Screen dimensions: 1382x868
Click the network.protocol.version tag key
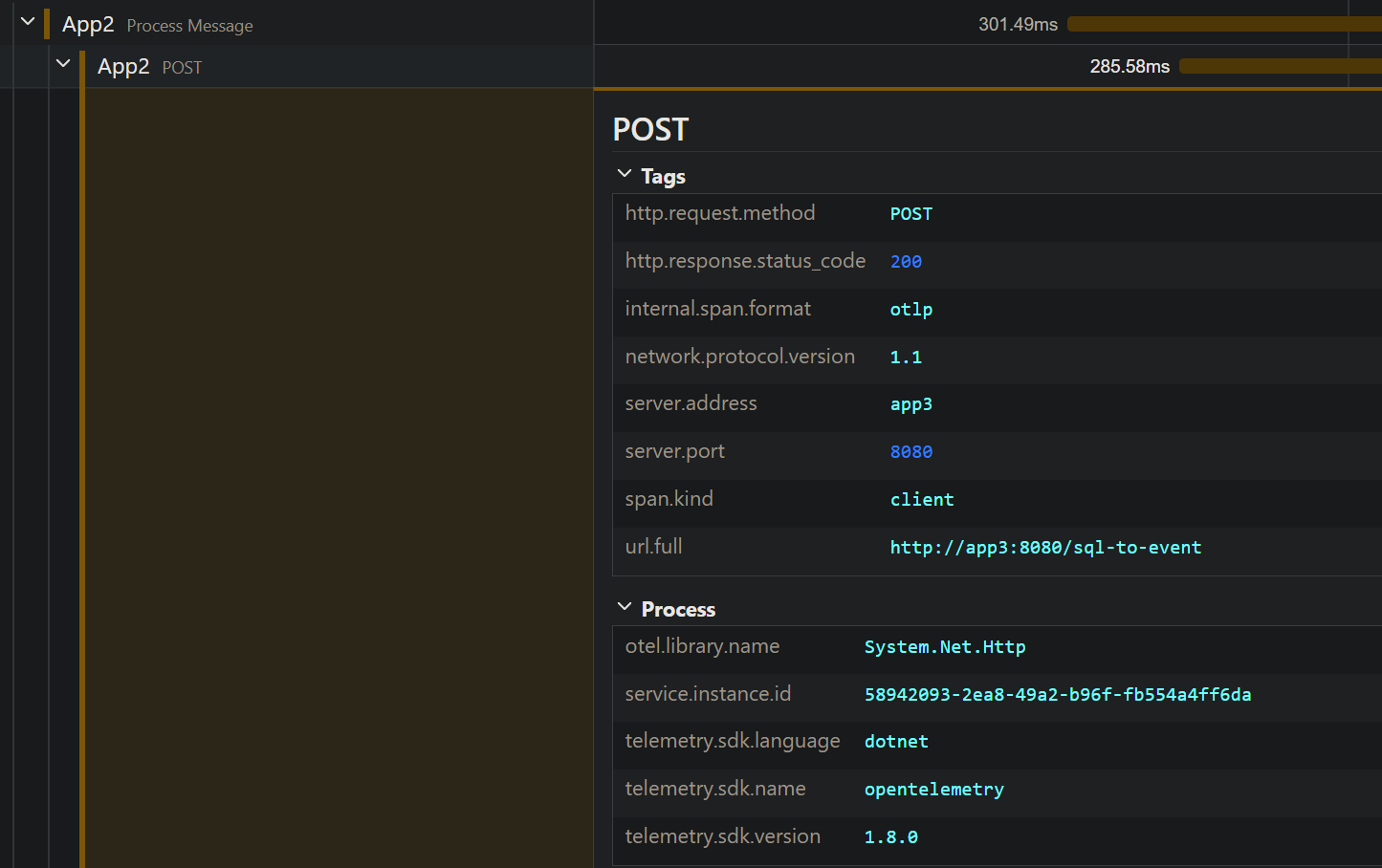tap(739, 357)
